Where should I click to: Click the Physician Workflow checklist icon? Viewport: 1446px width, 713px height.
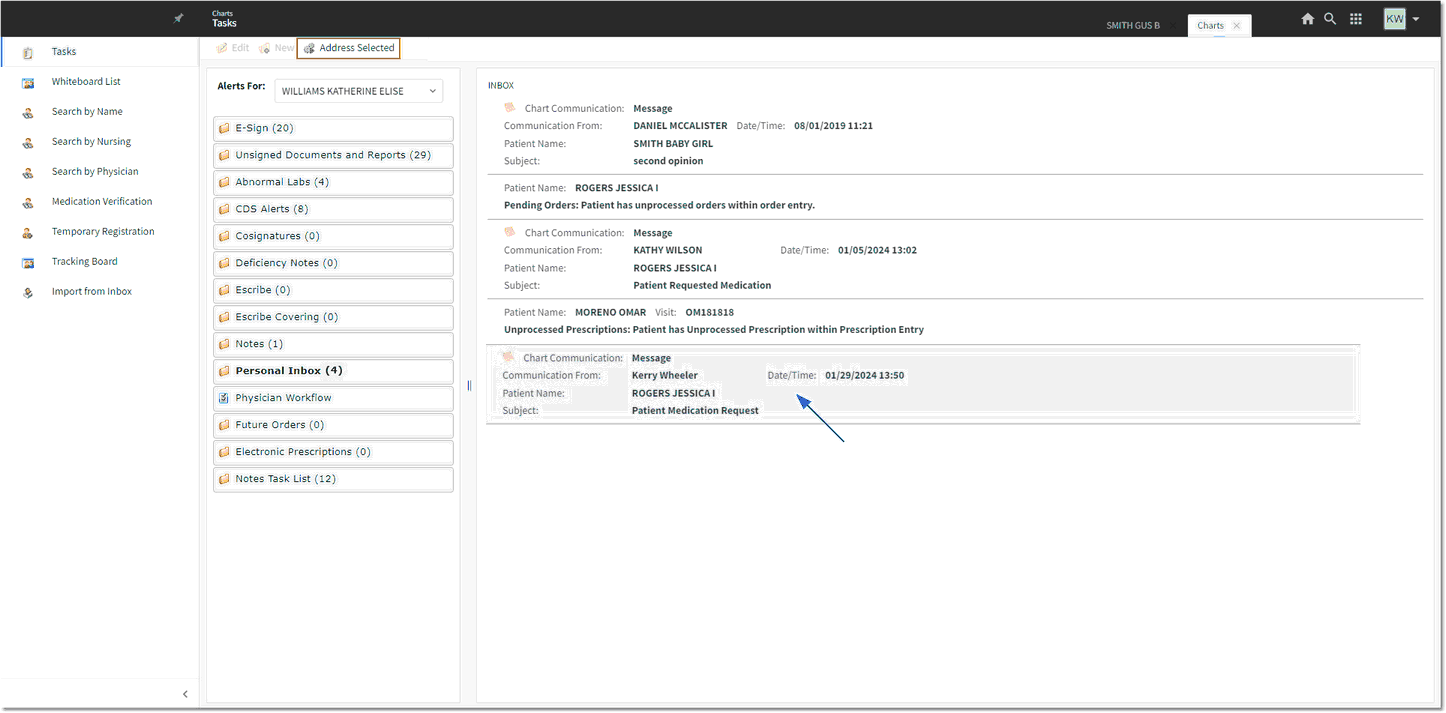click(x=224, y=398)
